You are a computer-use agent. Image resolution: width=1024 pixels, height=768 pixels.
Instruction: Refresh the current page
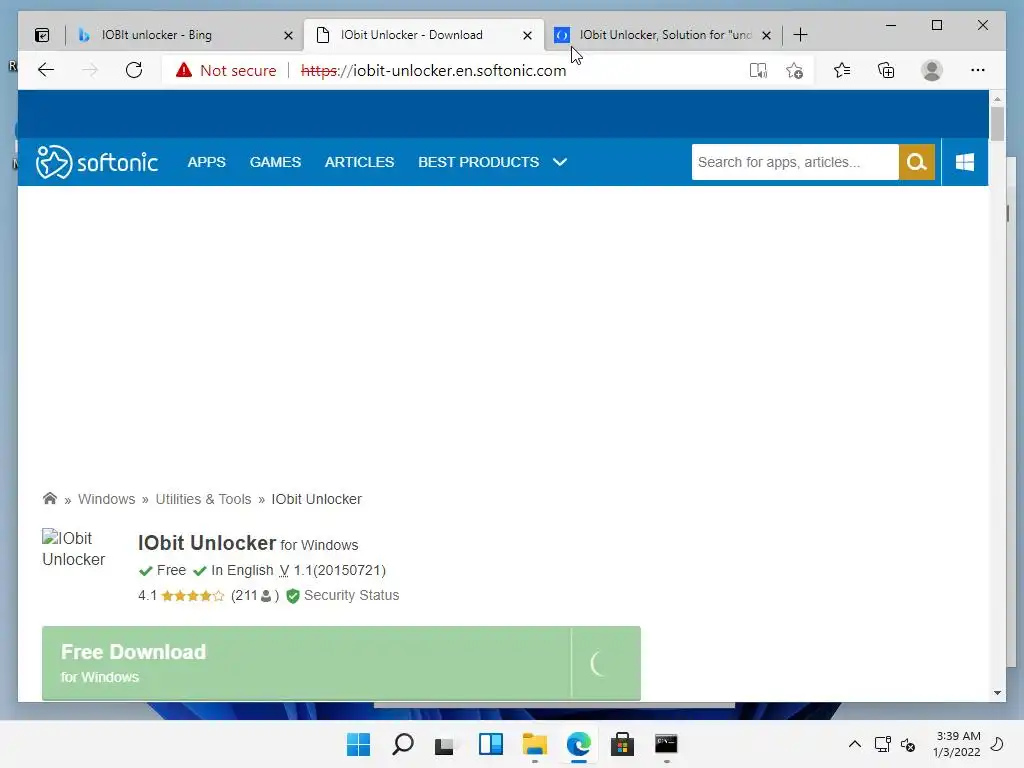[134, 70]
